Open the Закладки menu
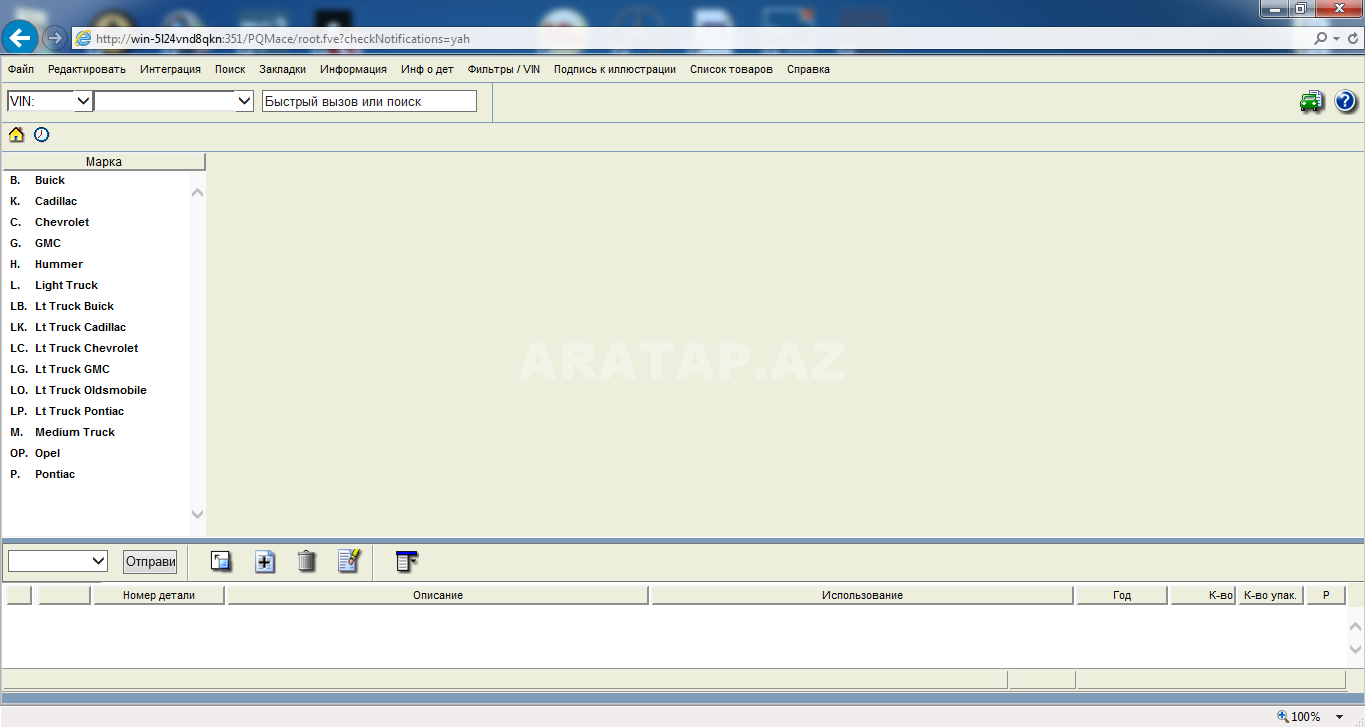This screenshot has width=1365, height=727. point(282,69)
